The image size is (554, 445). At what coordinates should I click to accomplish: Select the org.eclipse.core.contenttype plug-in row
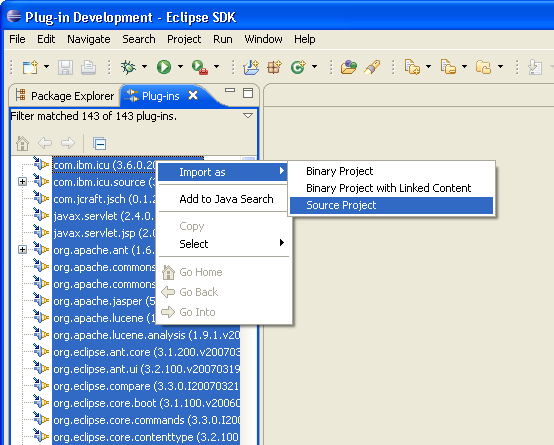click(146, 437)
